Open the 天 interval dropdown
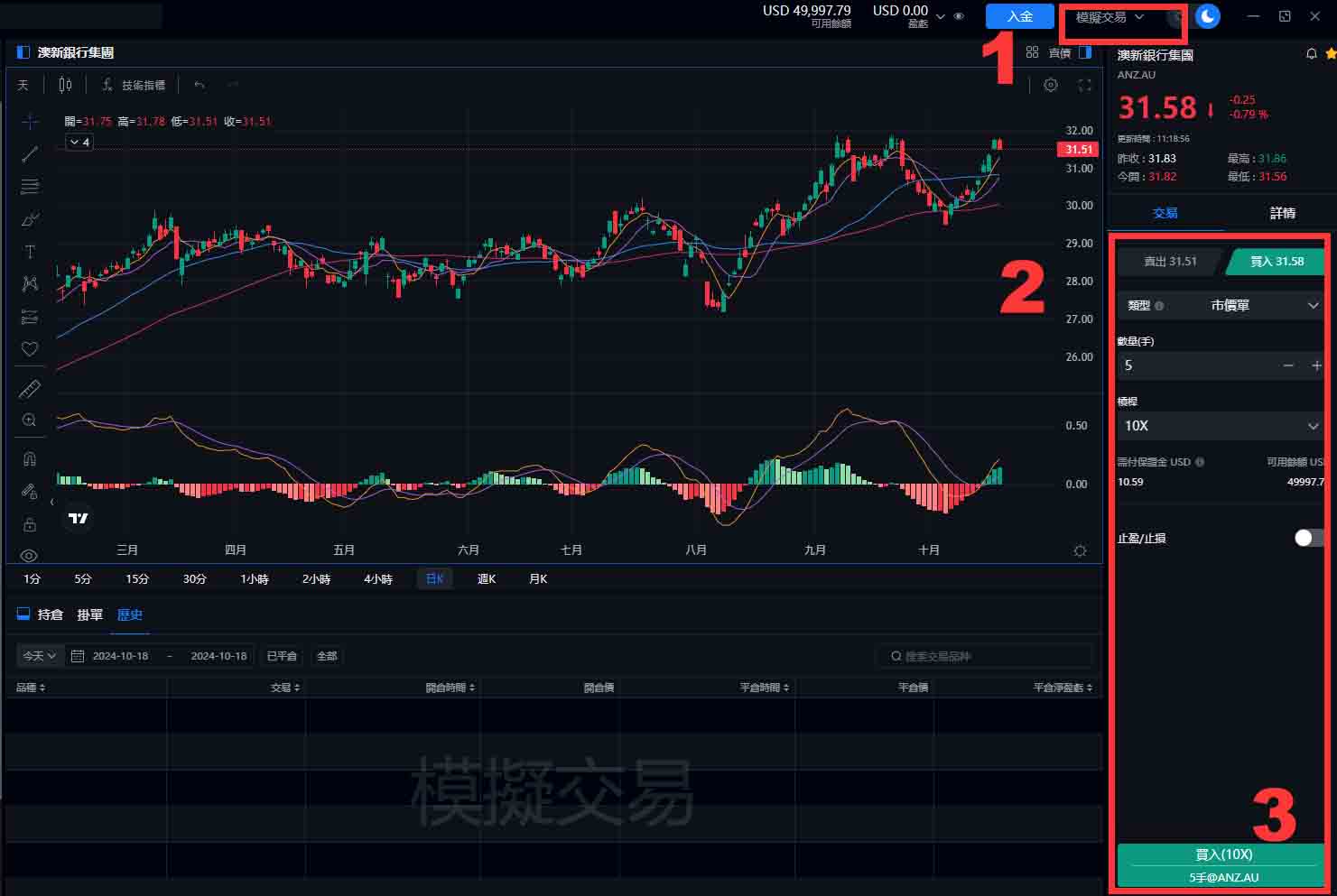 tap(23, 85)
